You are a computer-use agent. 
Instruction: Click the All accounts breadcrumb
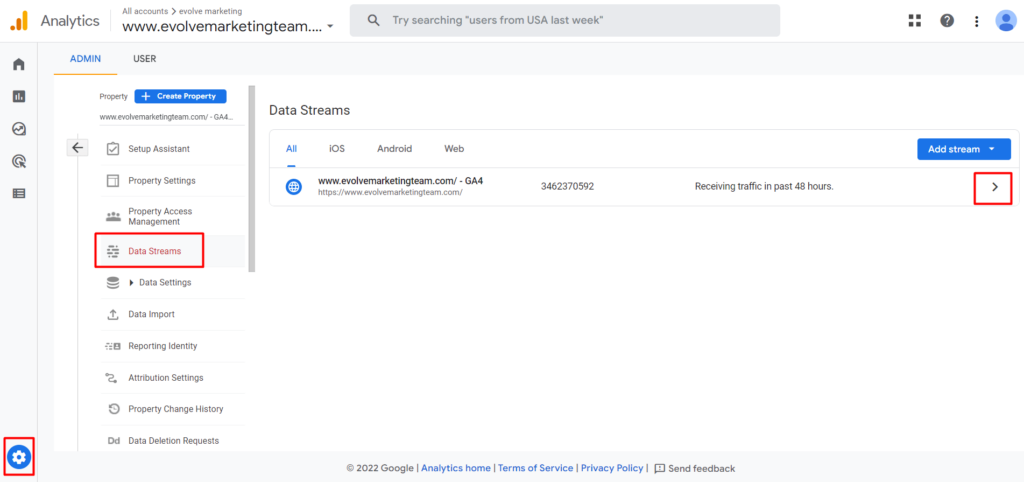coord(145,11)
